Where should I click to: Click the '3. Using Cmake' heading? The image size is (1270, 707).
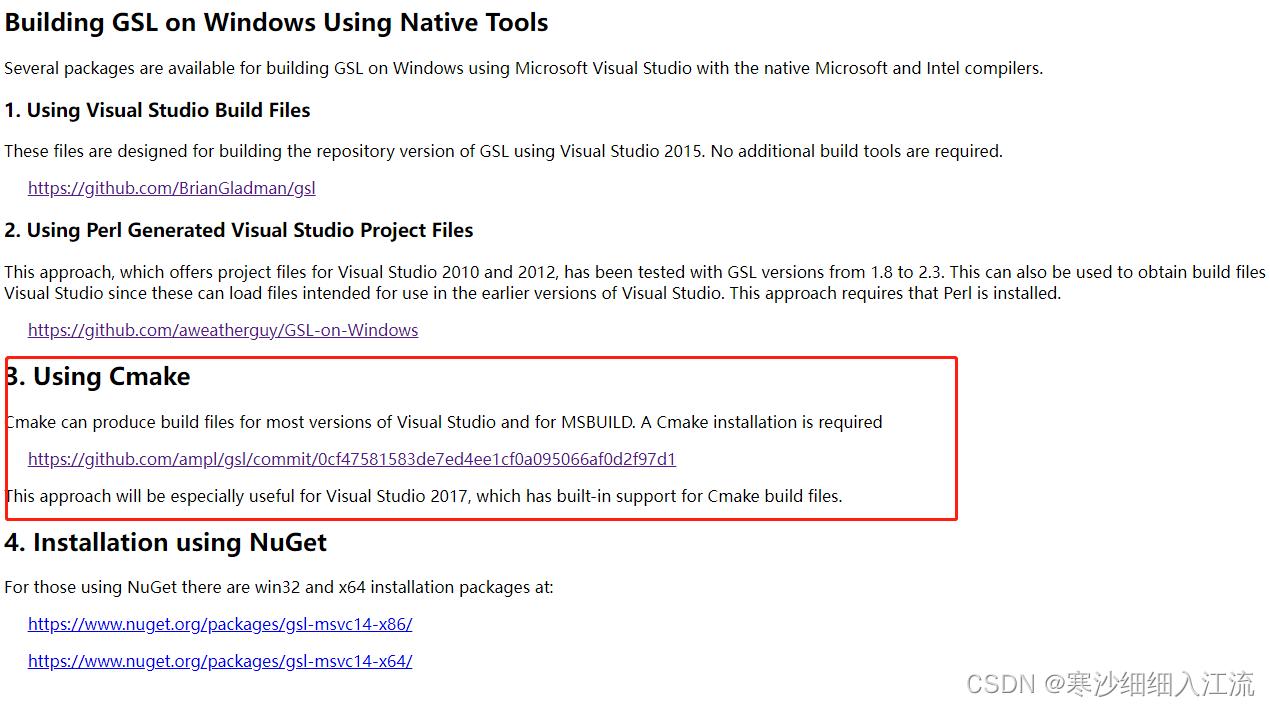(97, 377)
